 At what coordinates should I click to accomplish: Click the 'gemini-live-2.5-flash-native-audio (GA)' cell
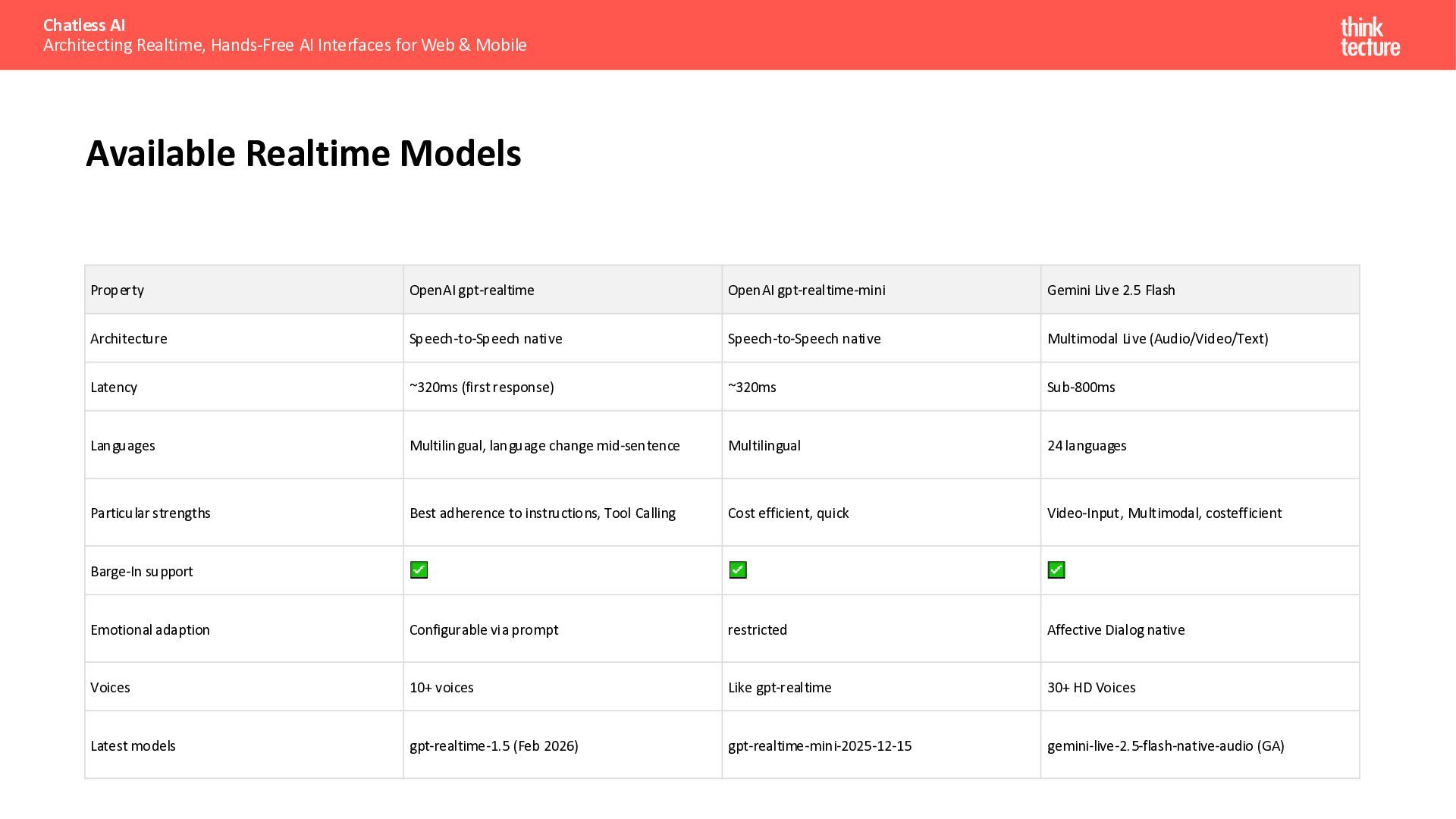tap(1165, 746)
